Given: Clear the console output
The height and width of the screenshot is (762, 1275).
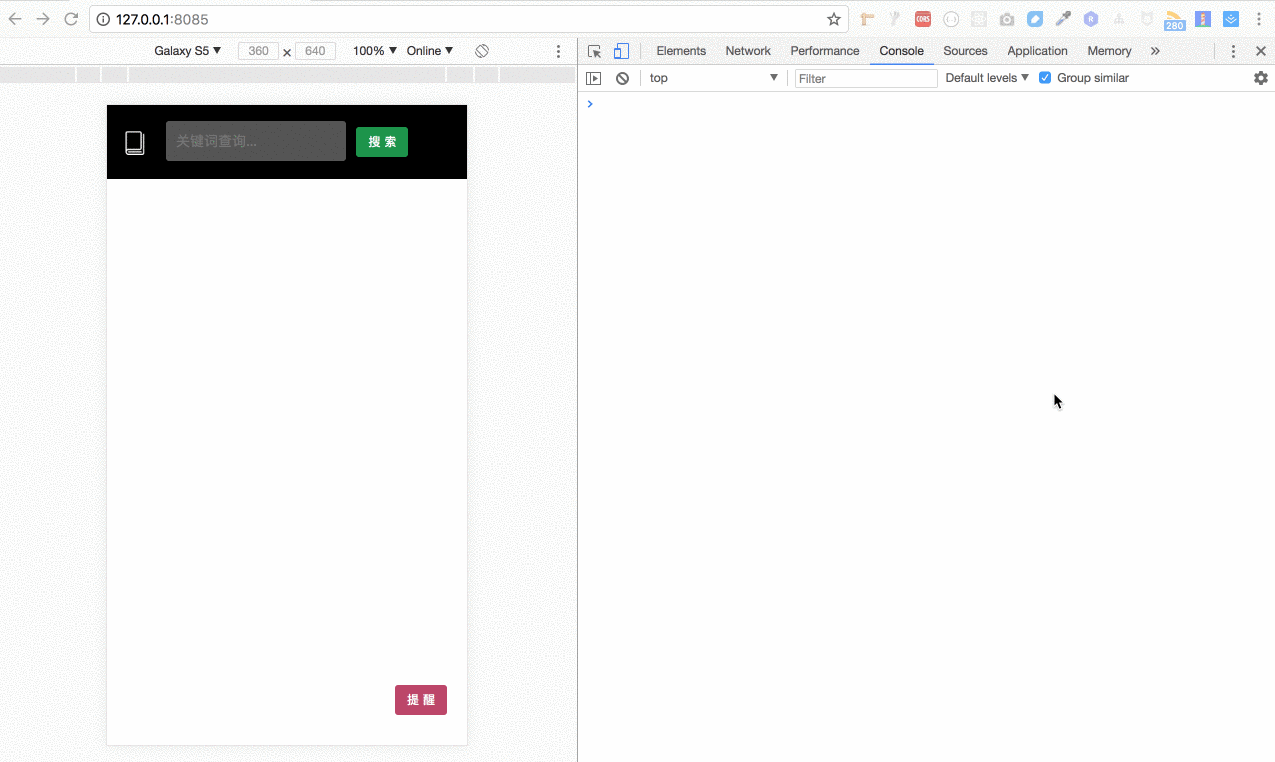Looking at the screenshot, I should tap(622, 78).
